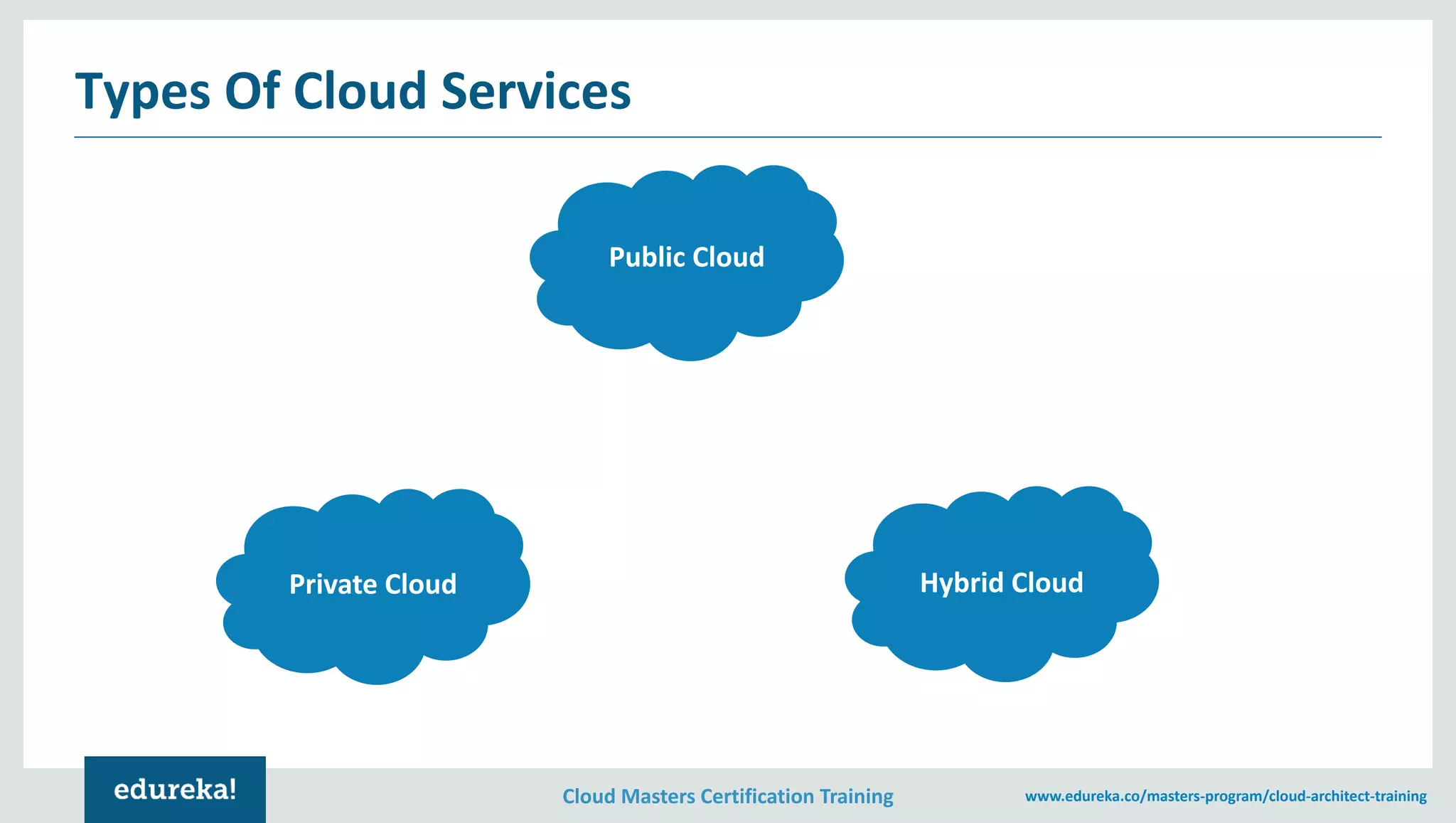Click the edureka! logo

click(x=175, y=790)
